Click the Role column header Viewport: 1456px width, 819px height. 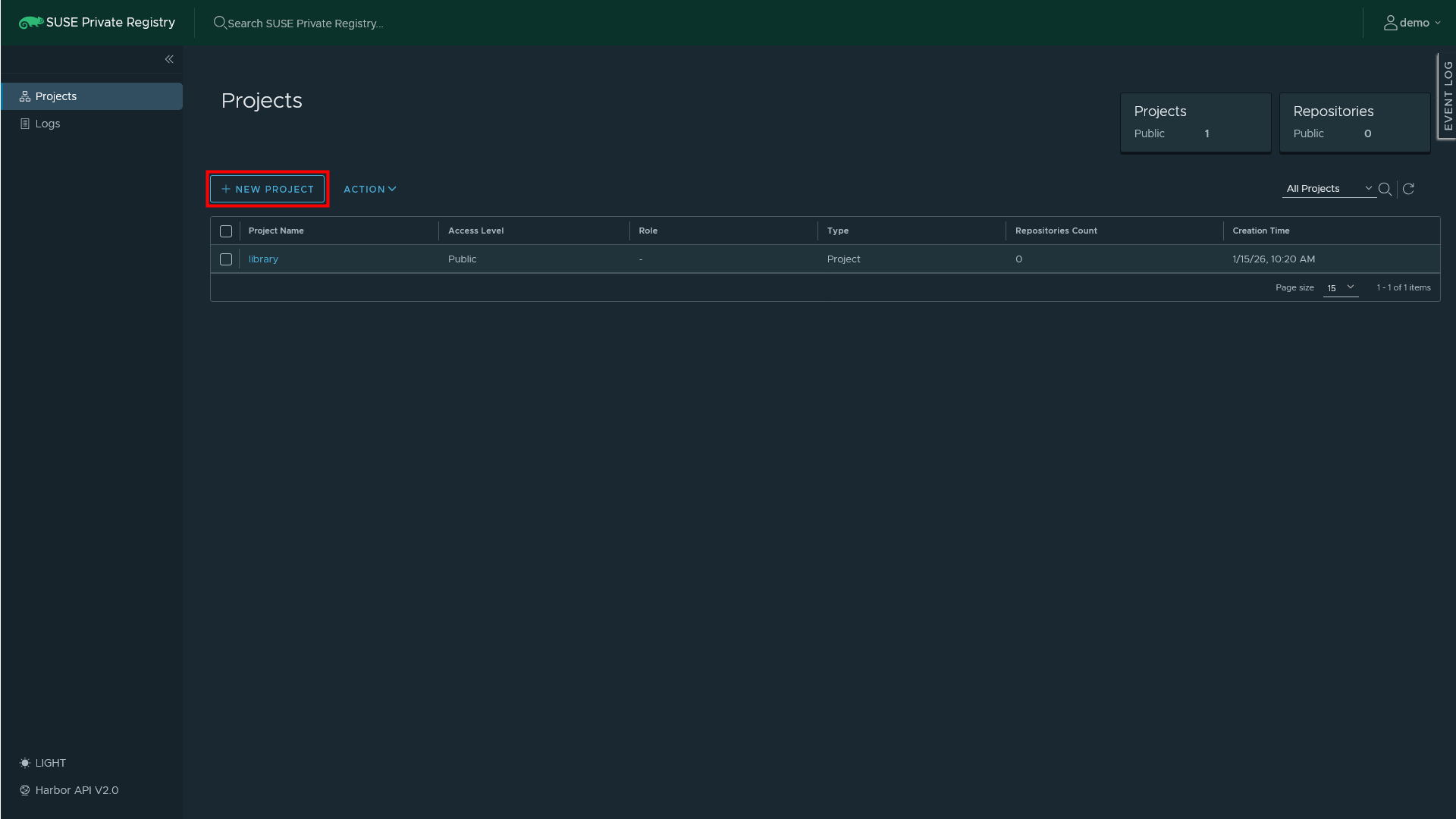pos(648,231)
